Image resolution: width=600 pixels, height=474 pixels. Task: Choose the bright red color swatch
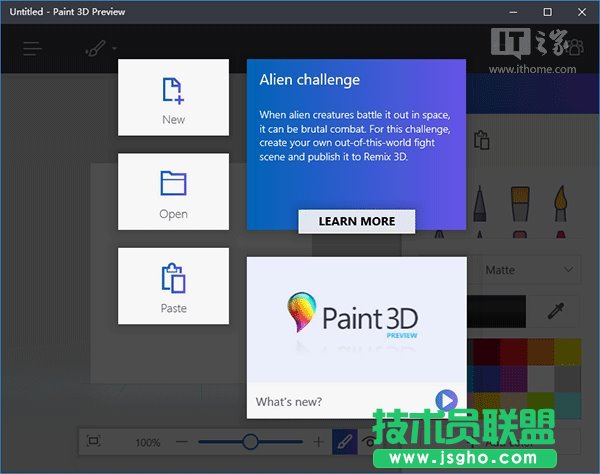[514, 352]
